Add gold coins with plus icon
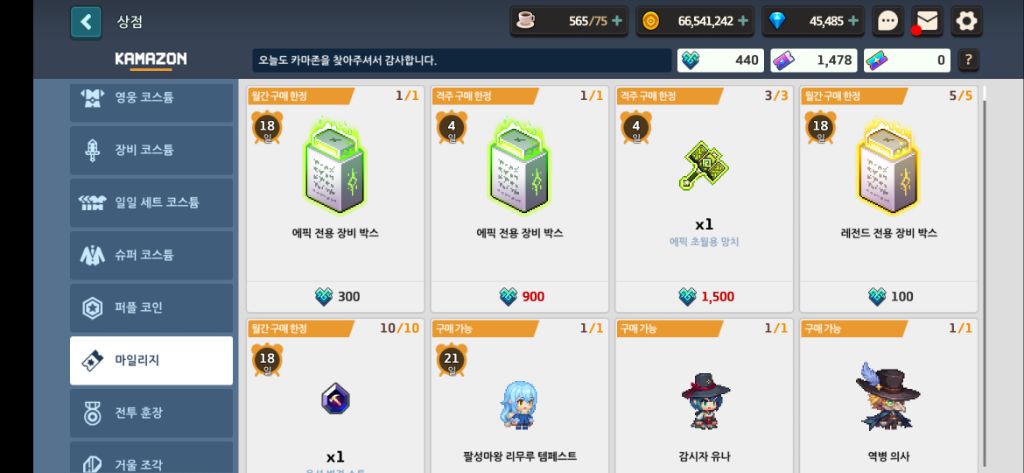The height and width of the screenshot is (473, 1024). pyautogui.click(x=743, y=21)
